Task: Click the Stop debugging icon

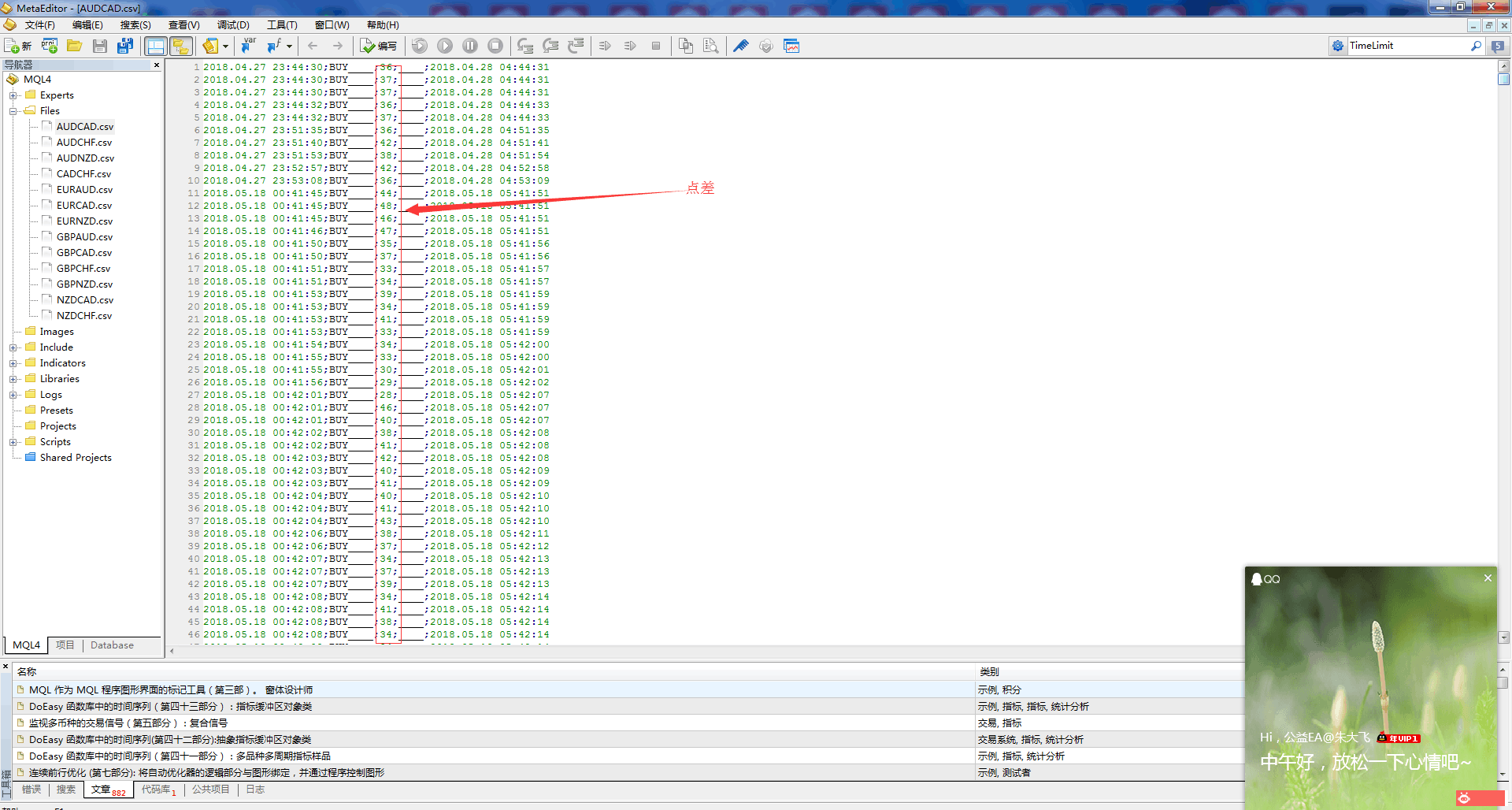Action: click(x=495, y=46)
